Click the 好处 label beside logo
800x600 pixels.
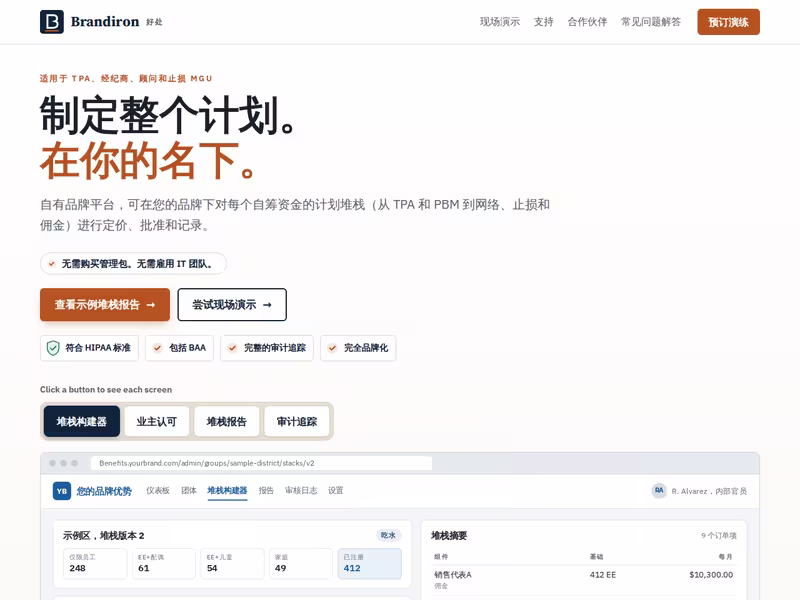(154, 22)
